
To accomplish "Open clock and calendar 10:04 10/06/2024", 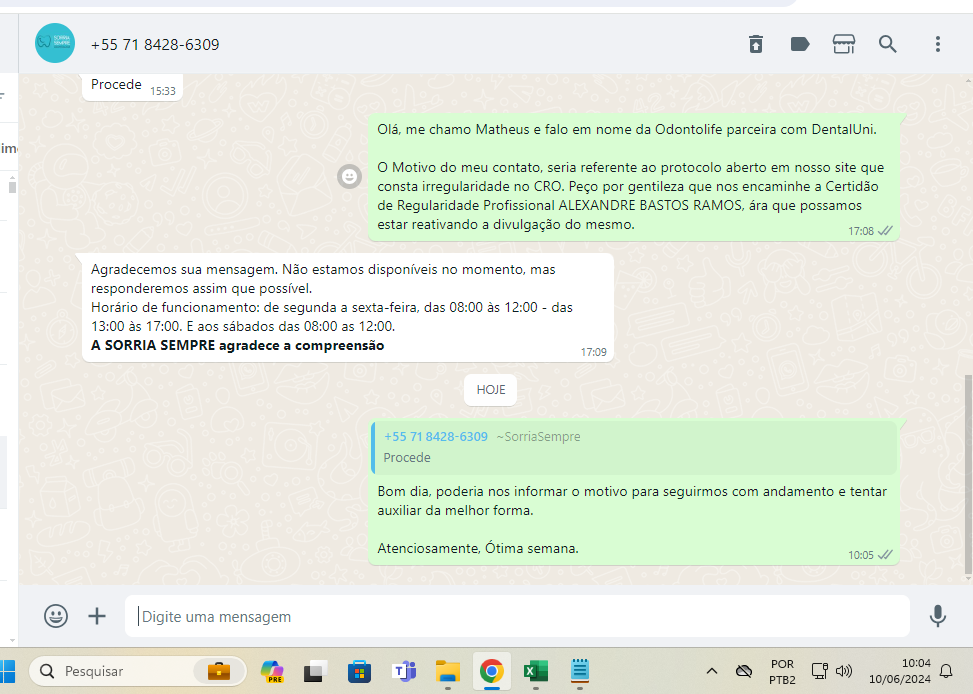I will coord(899,671).
